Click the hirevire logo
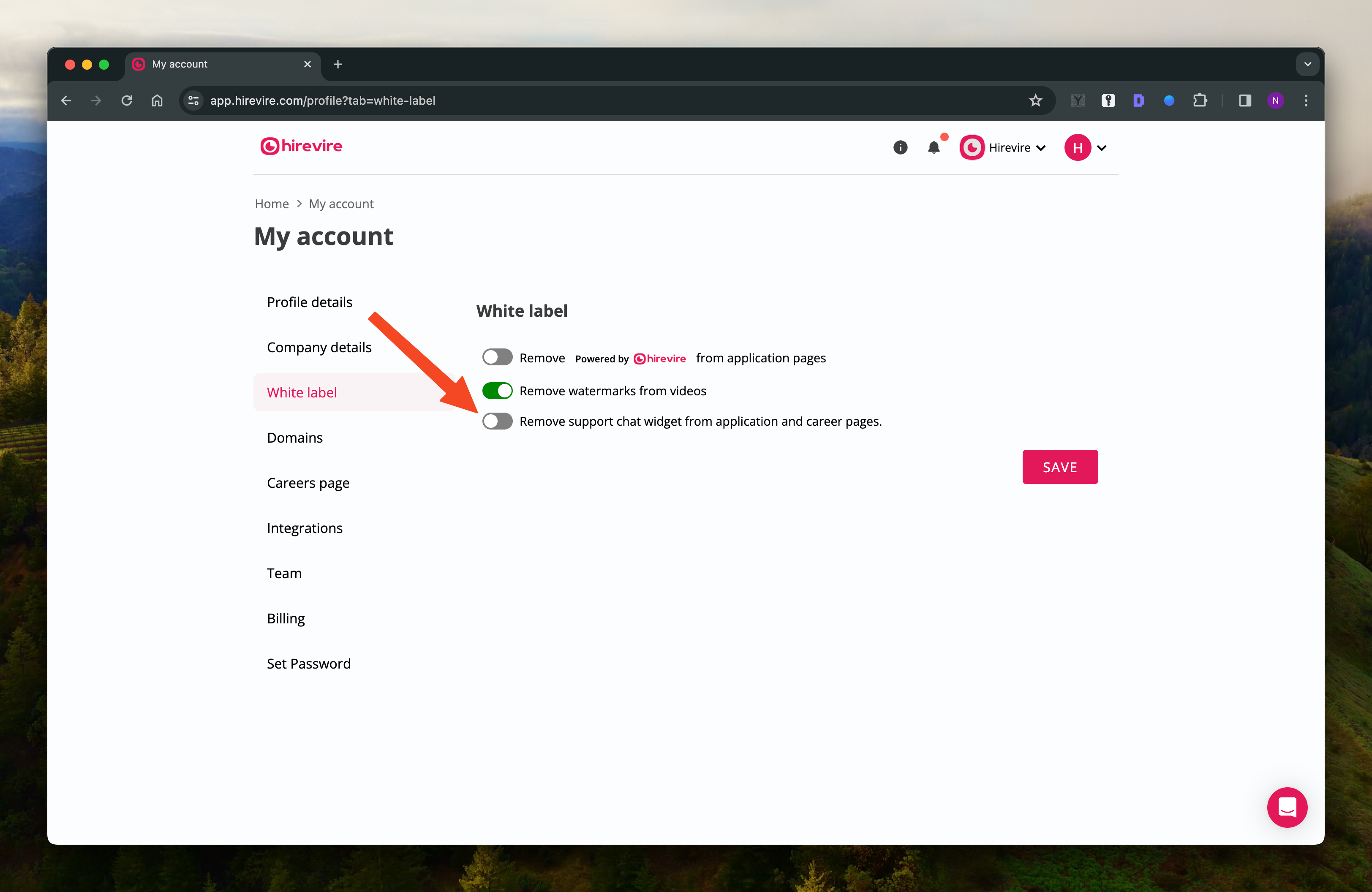The image size is (1372, 892). (x=301, y=147)
